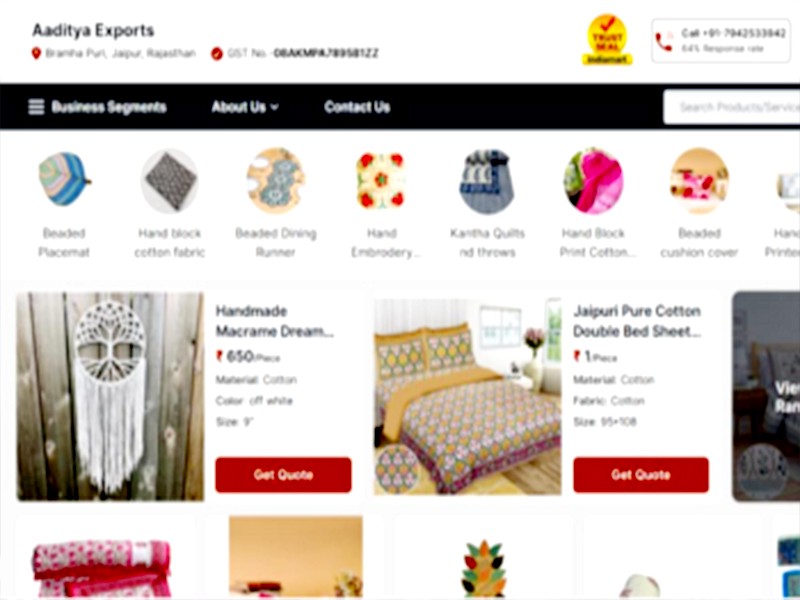Screen dimensions: 800x600
Task: Open the Beaded Dining Runner category icon
Action: pyautogui.click(x=276, y=180)
